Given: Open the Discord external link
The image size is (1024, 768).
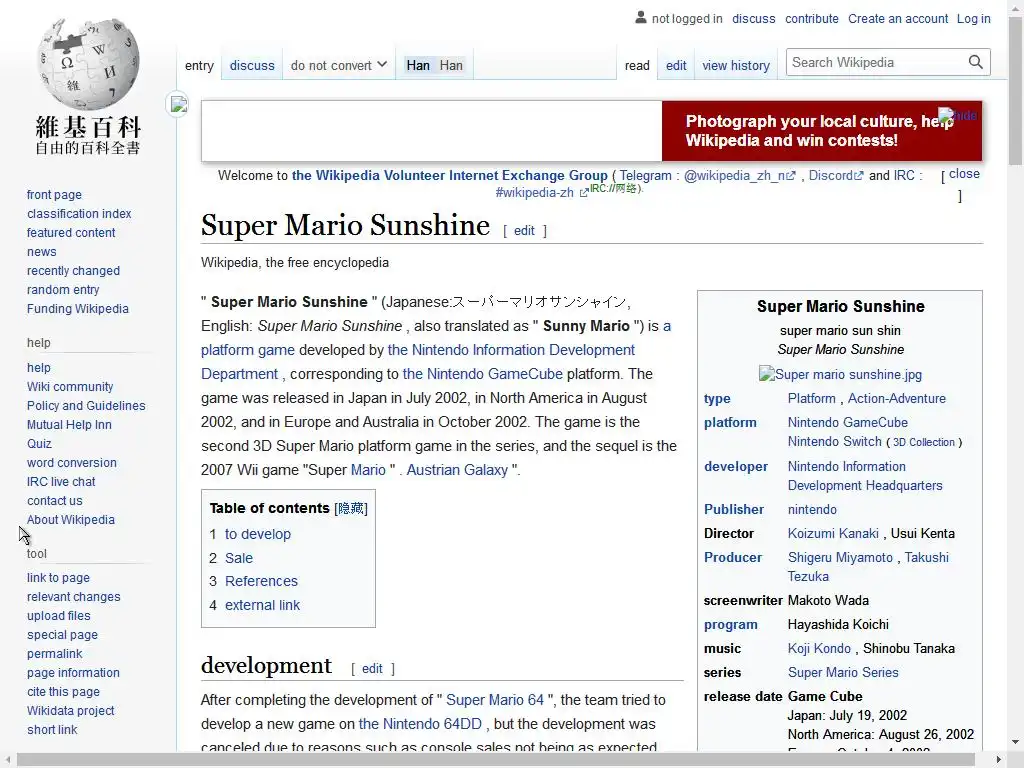Looking at the screenshot, I should [836, 175].
